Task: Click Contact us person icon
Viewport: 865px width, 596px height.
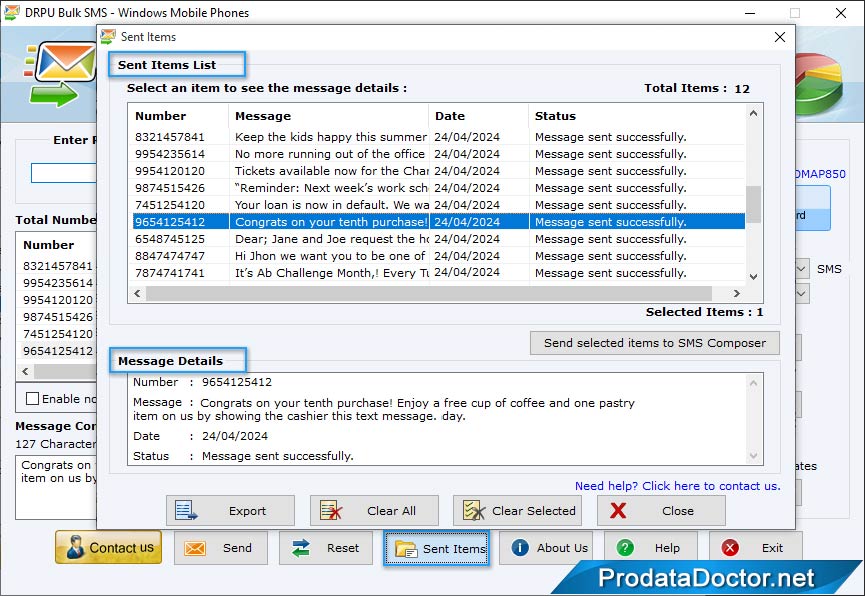Action: tap(75, 547)
